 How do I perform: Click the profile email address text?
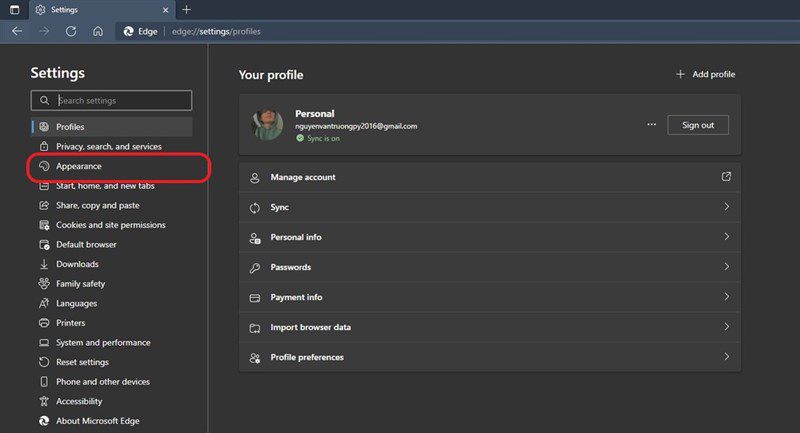pyautogui.click(x=356, y=126)
